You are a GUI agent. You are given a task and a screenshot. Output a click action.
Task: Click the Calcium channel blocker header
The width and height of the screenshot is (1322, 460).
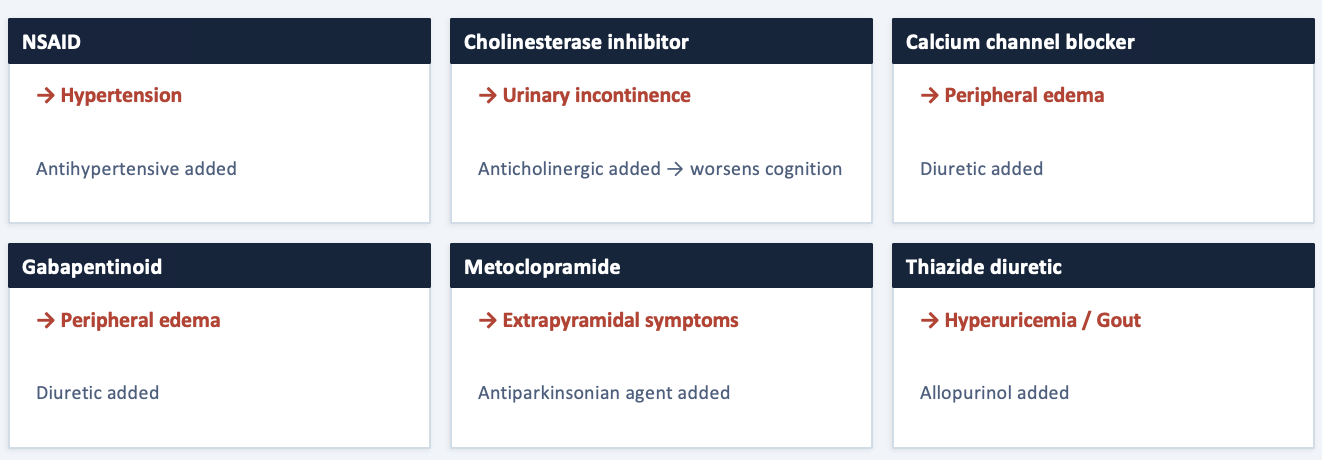pos(1103,42)
